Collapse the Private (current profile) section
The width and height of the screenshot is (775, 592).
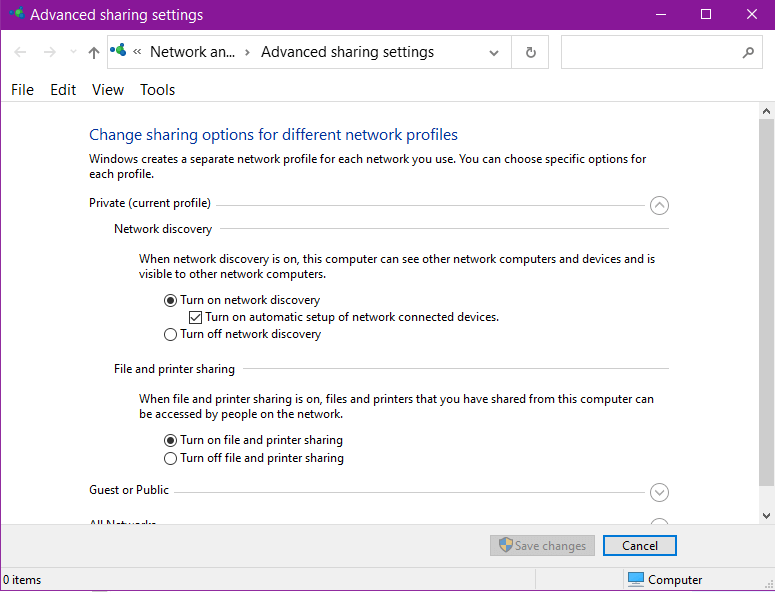tap(659, 205)
